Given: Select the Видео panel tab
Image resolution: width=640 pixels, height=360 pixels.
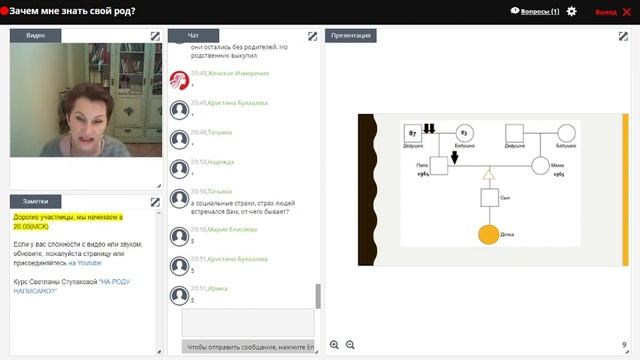Looking at the screenshot, I should (36, 36).
